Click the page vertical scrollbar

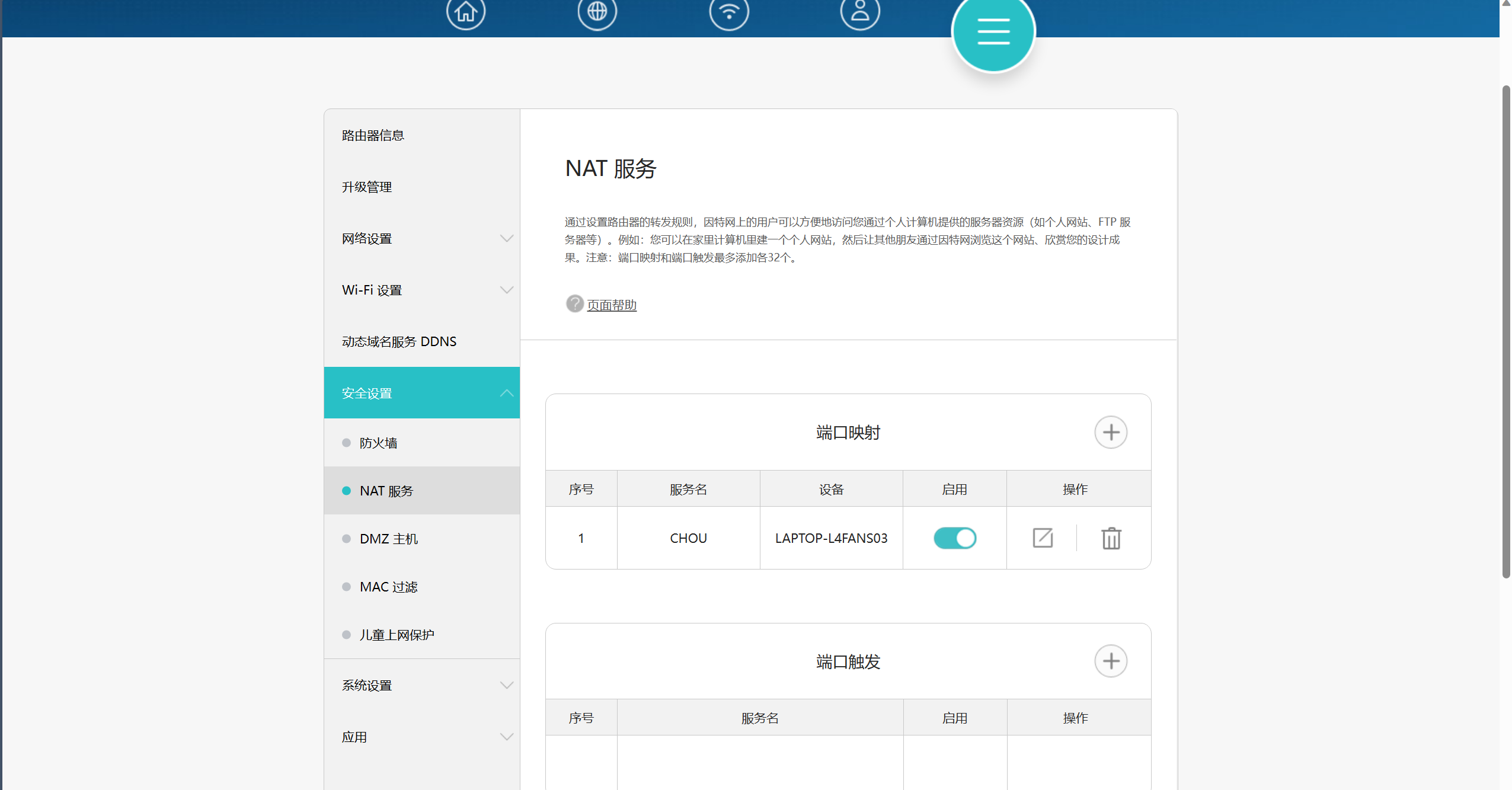(x=1505, y=332)
